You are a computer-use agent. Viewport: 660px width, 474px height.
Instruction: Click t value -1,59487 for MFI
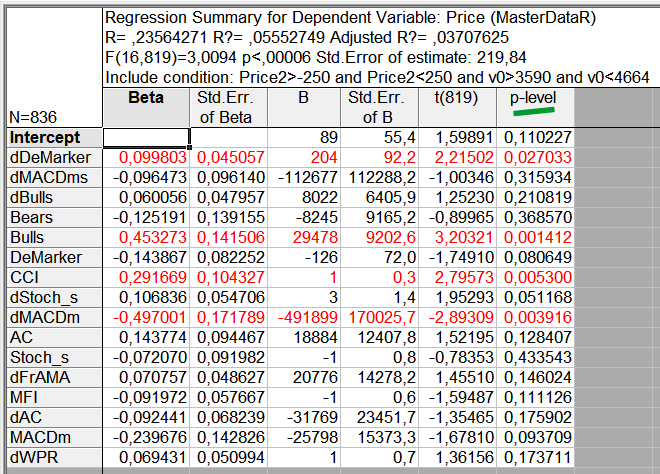(458, 397)
